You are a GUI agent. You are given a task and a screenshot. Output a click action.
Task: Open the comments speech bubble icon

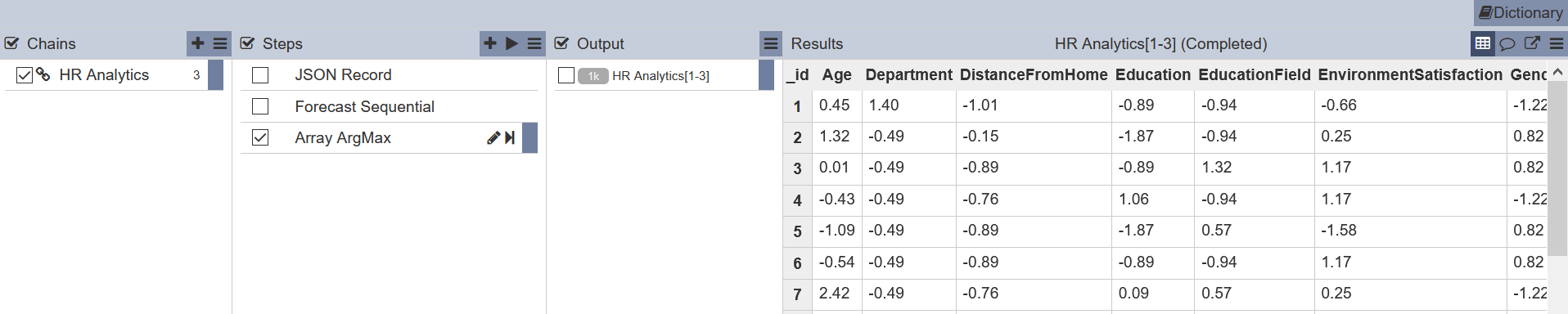[x=1507, y=43]
